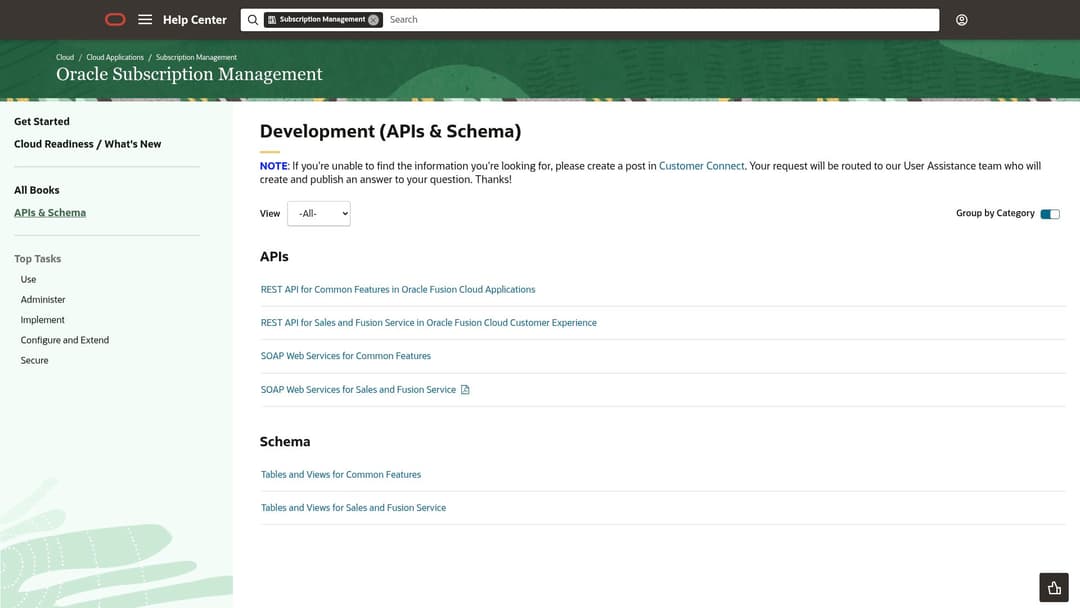Open SOAP Web Services for Sales and Fusion Service
1080x608 pixels.
point(358,390)
